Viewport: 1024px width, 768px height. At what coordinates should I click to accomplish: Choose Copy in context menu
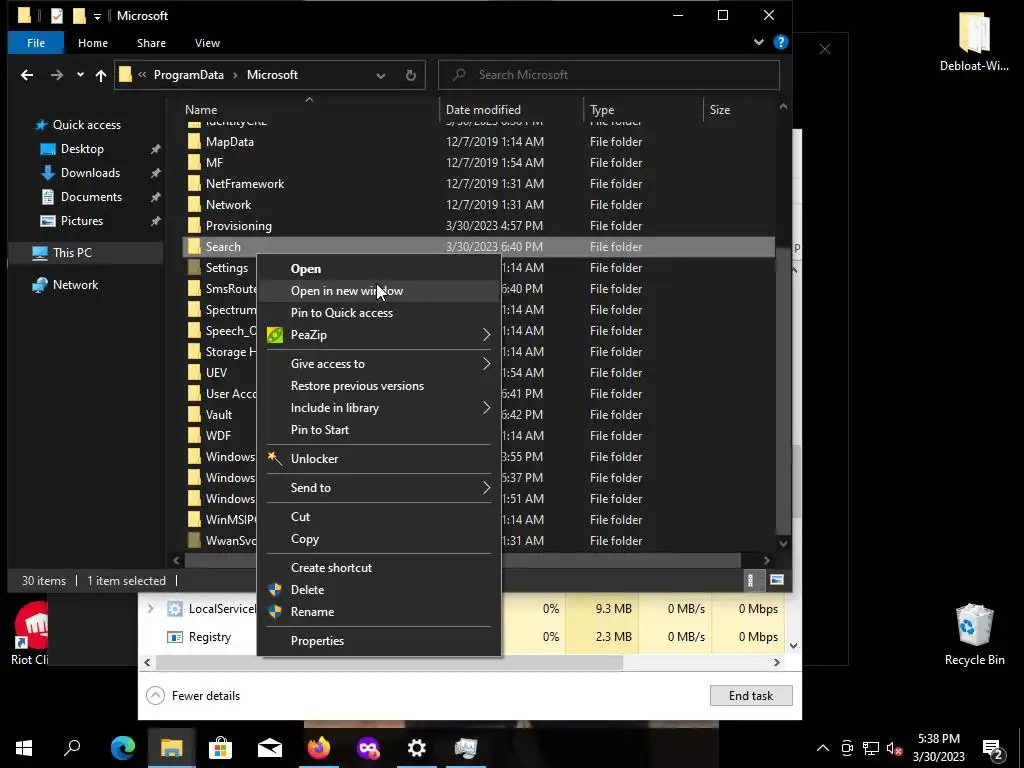coord(379,539)
